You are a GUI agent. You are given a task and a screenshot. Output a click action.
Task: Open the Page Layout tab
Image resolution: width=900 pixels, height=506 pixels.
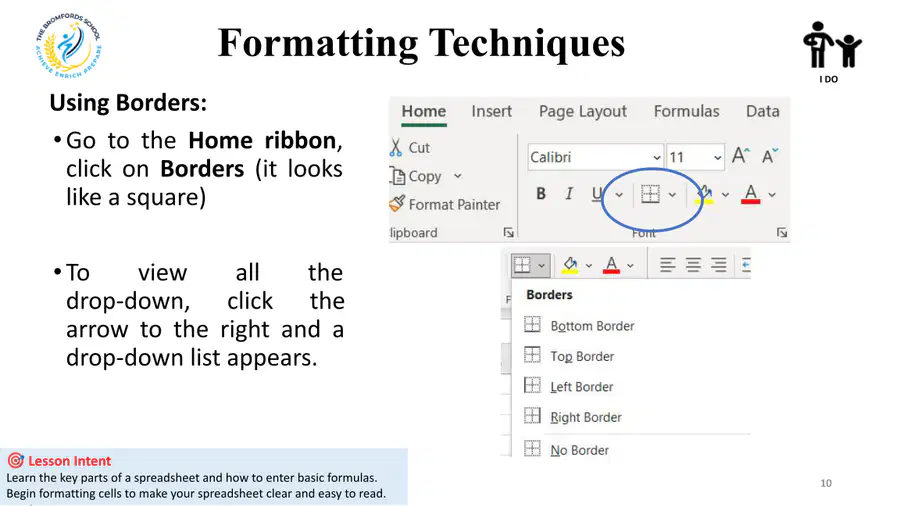point(583,111)
